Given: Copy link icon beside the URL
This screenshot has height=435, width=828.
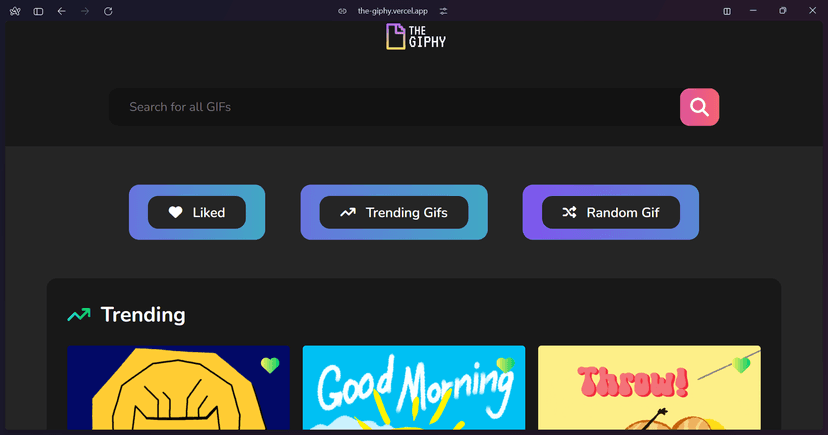Looking at the screenshot, I should click(342, 11).
